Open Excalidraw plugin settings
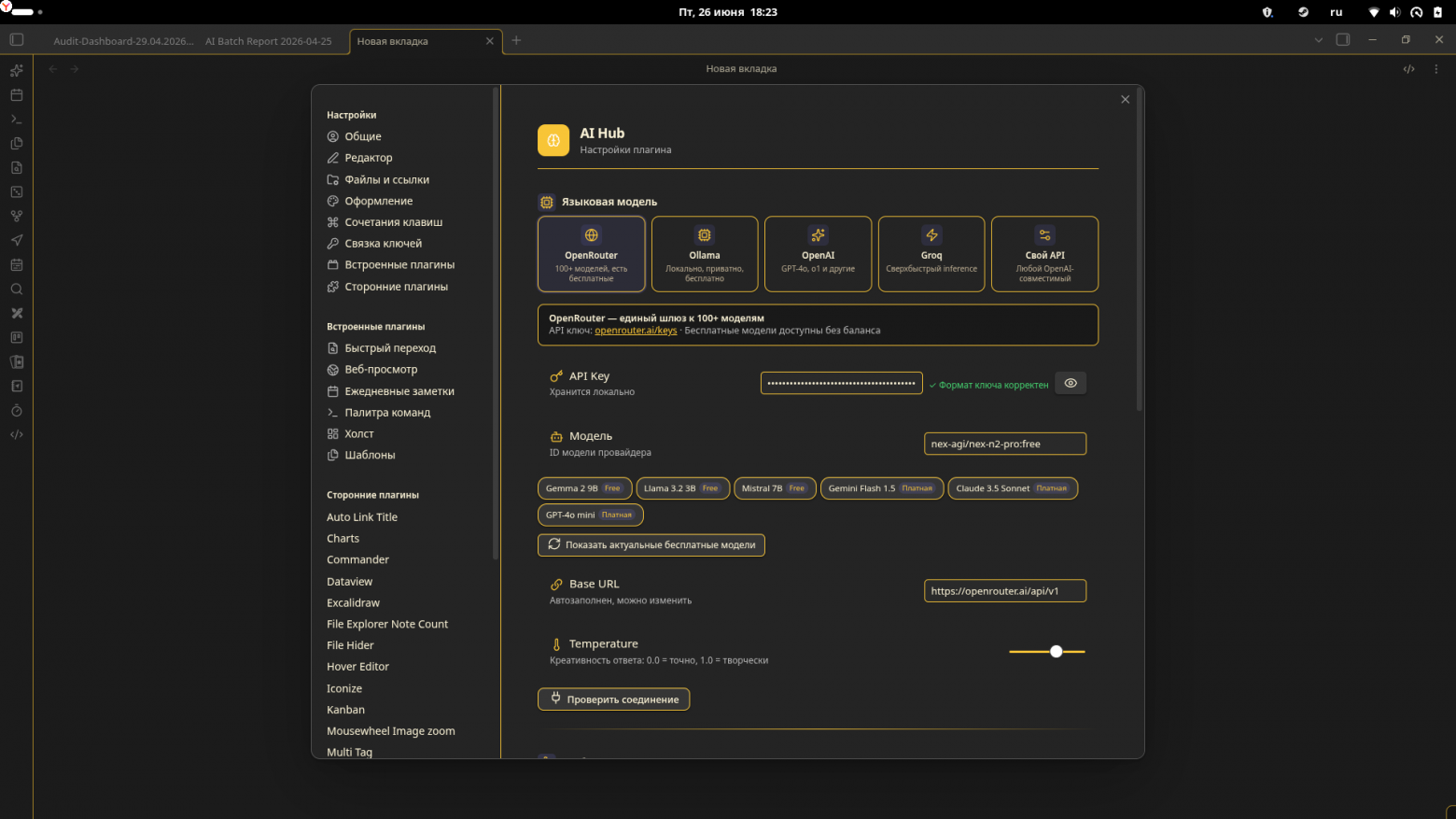1456x819 pixels. click(x=353, y=603)
